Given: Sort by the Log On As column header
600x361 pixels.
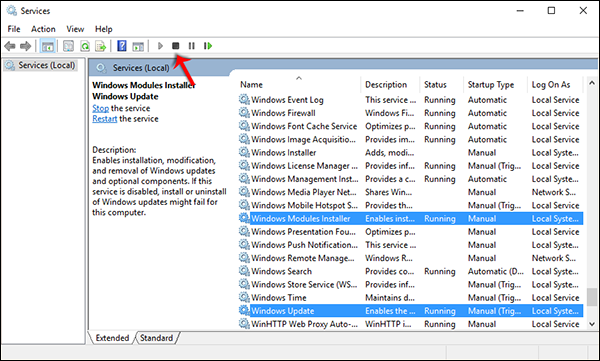Looking at the screenshot, I should (555, 84).
